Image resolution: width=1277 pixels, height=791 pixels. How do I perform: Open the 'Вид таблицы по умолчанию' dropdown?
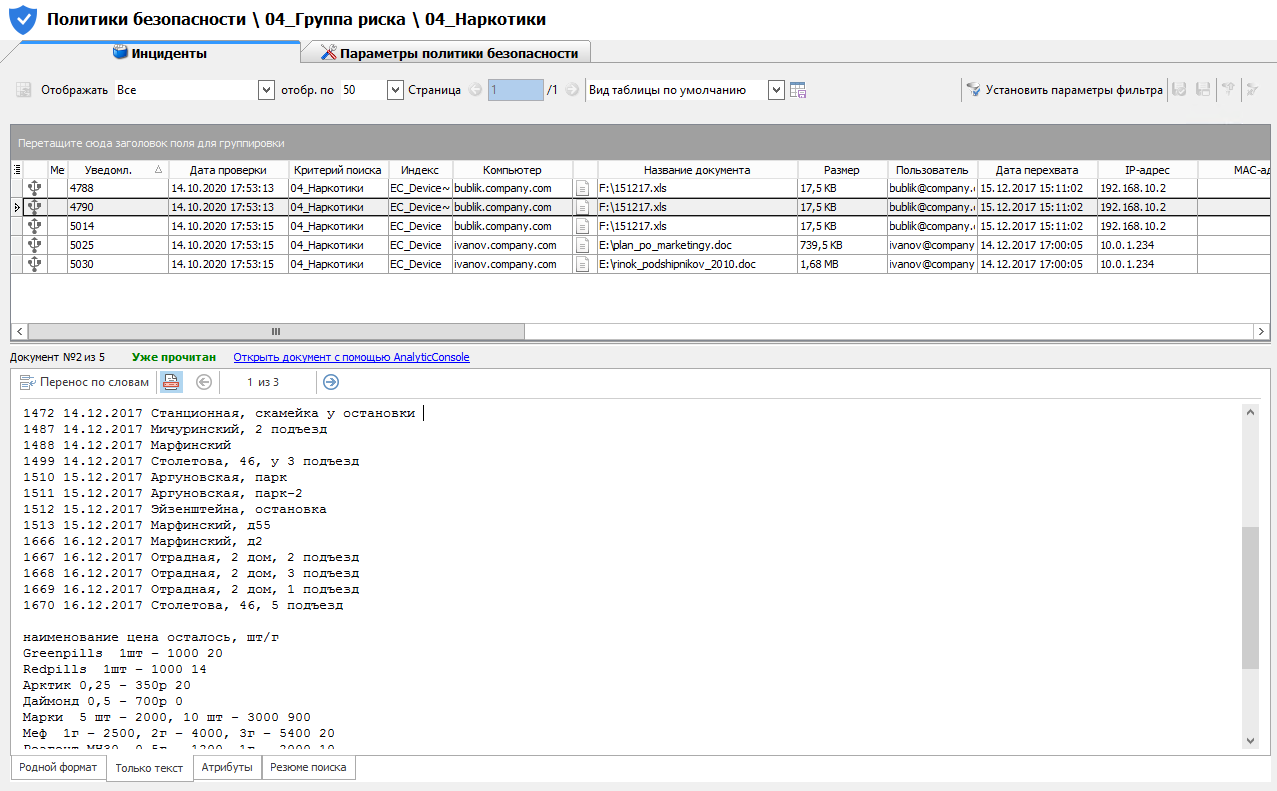pos(775,90)
